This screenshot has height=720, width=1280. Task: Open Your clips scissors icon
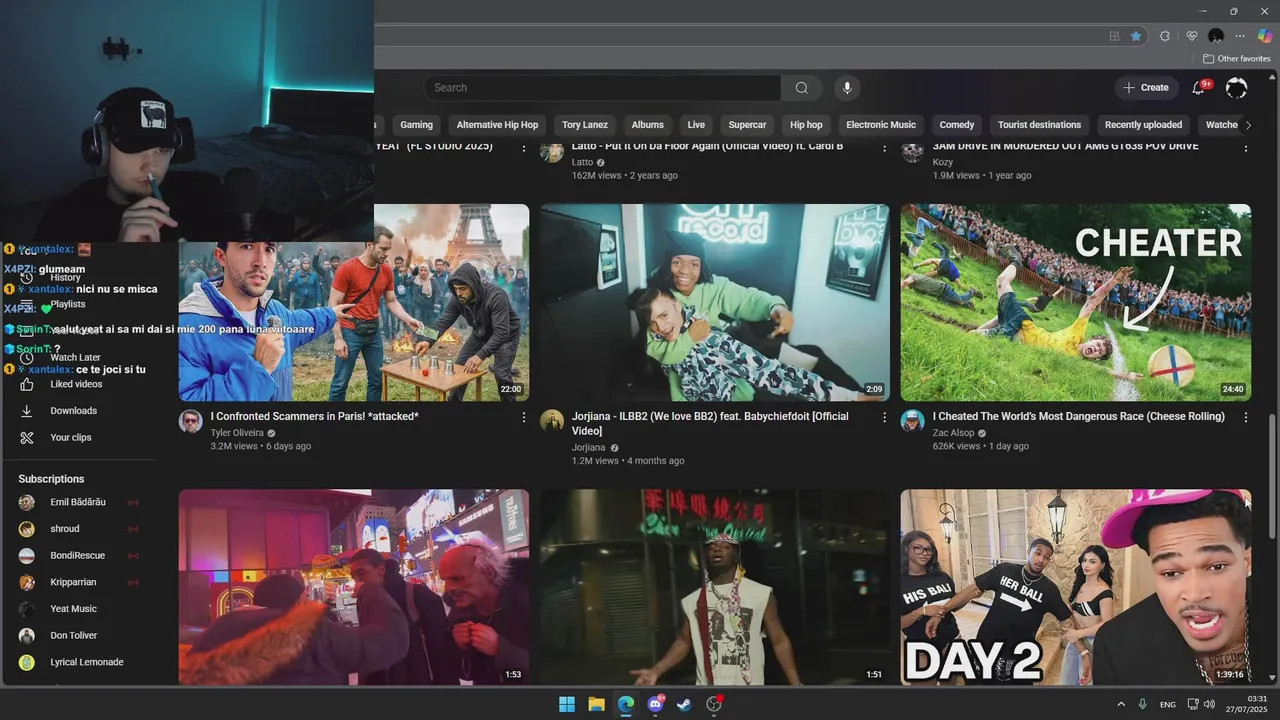tap(27, 438)
